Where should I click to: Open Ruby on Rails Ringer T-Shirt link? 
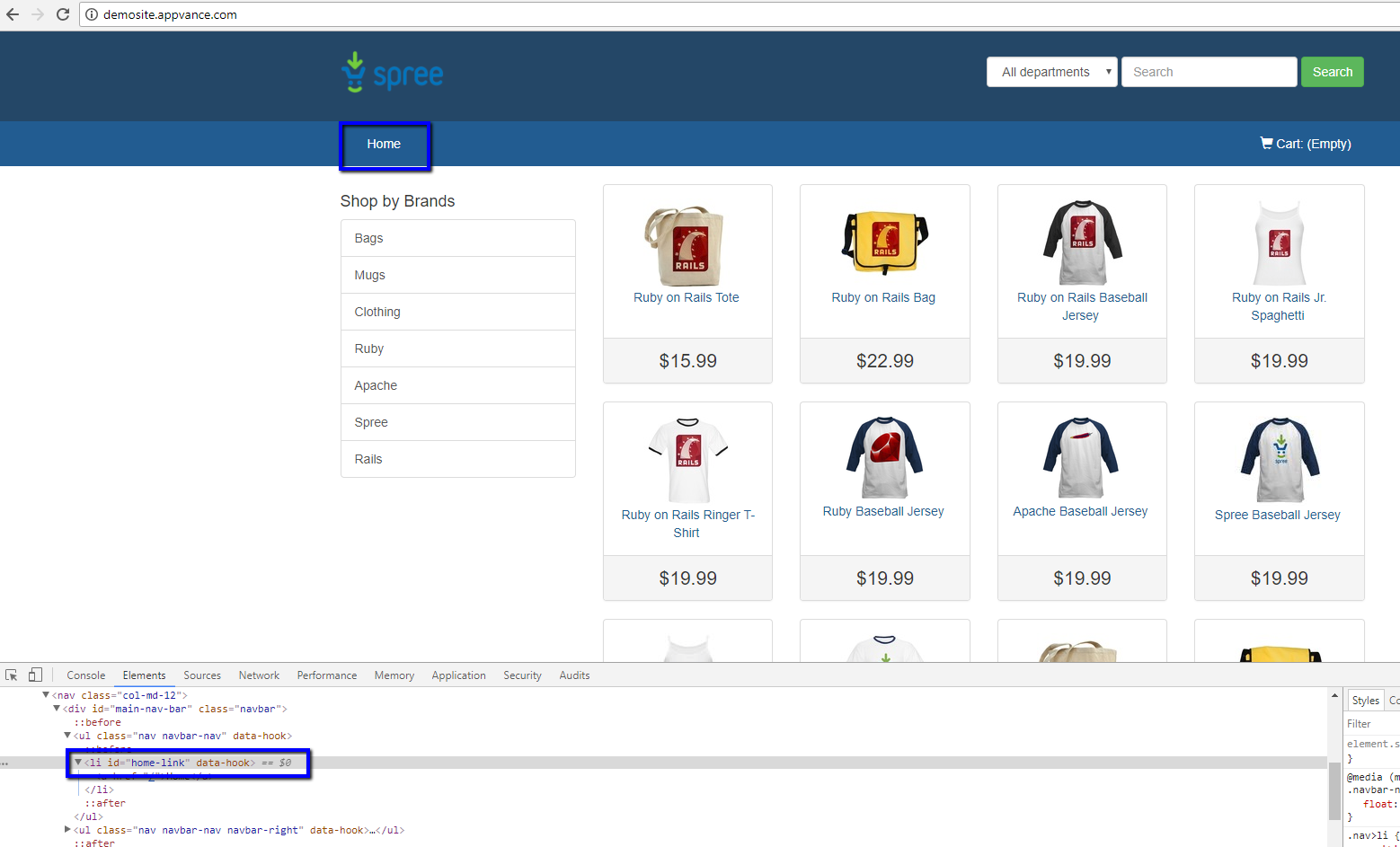pos(687,524)
